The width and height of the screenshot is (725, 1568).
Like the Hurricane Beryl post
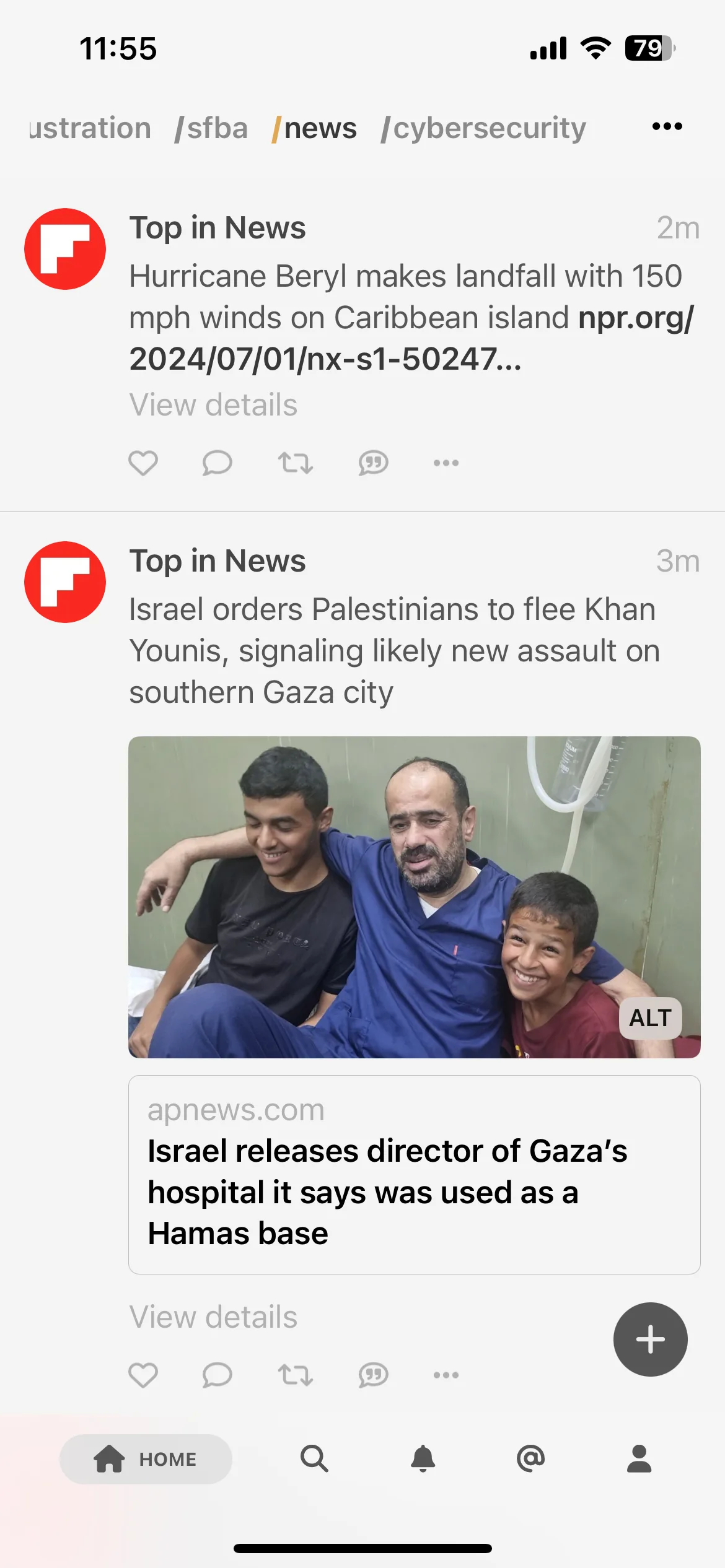point(143,463)
